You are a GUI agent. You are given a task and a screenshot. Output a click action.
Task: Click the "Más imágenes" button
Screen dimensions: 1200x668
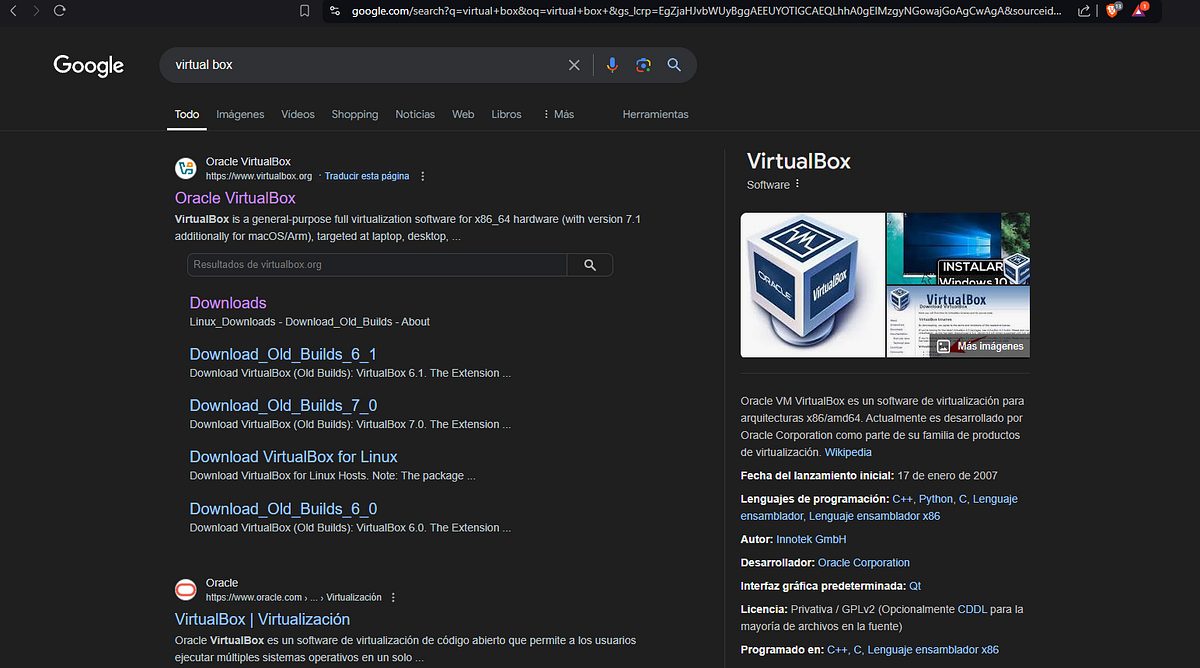[979, 345]
